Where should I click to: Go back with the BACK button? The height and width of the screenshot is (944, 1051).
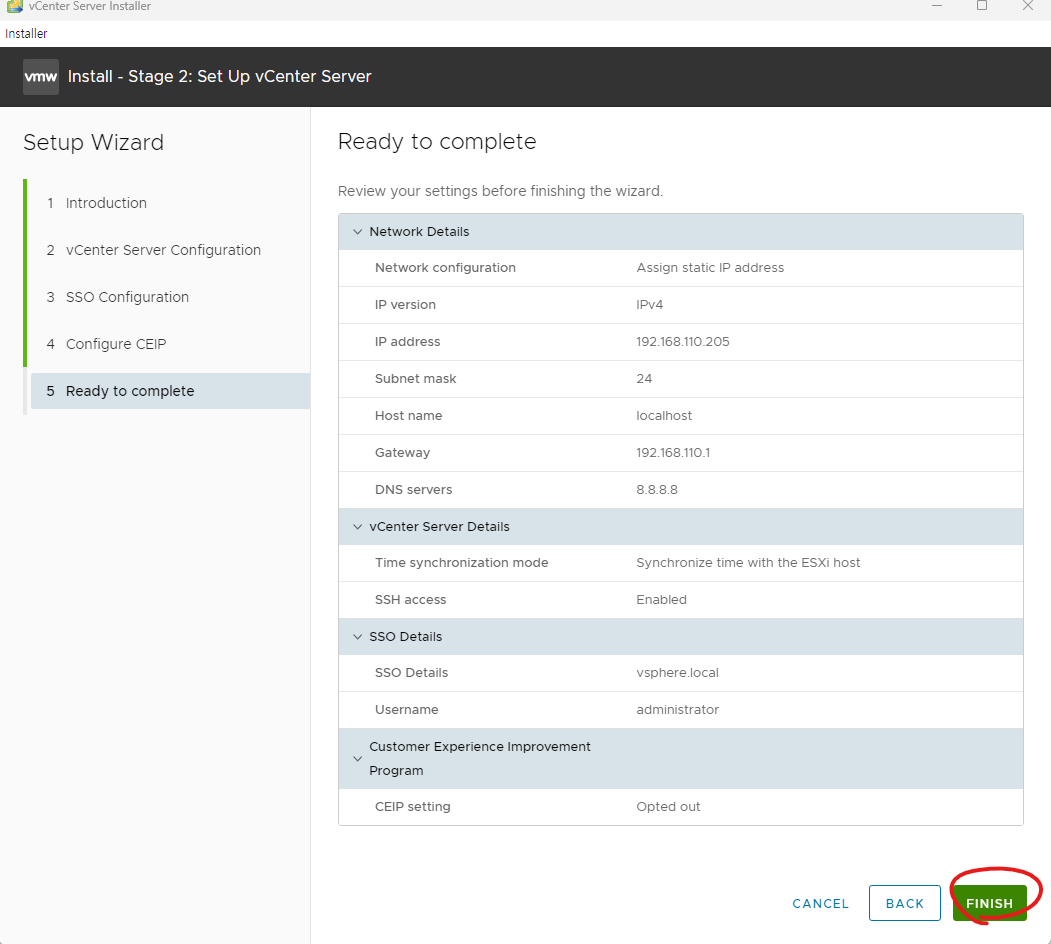tap(904, 903)
